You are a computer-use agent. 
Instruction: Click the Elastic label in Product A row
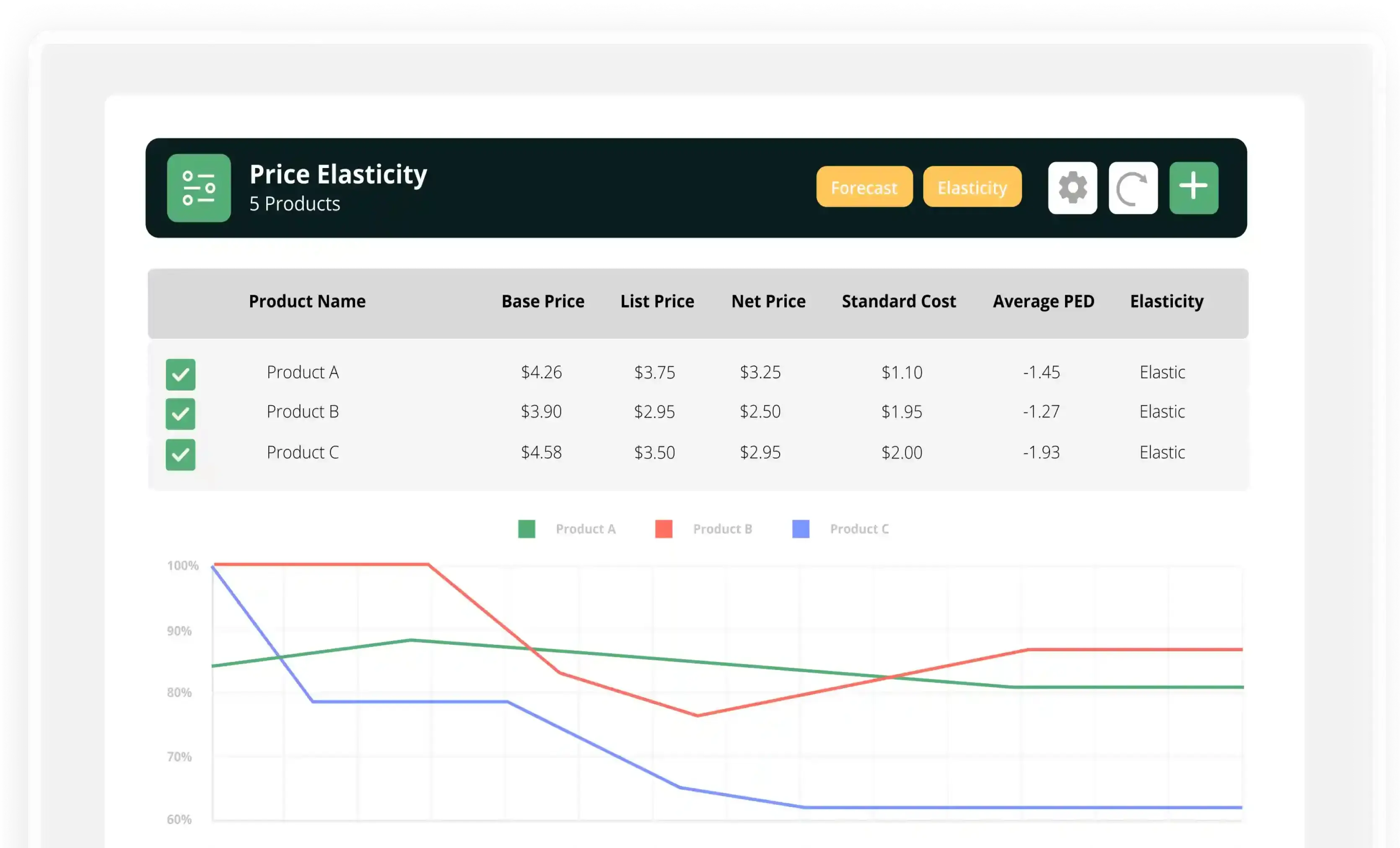coord(1162,372)
